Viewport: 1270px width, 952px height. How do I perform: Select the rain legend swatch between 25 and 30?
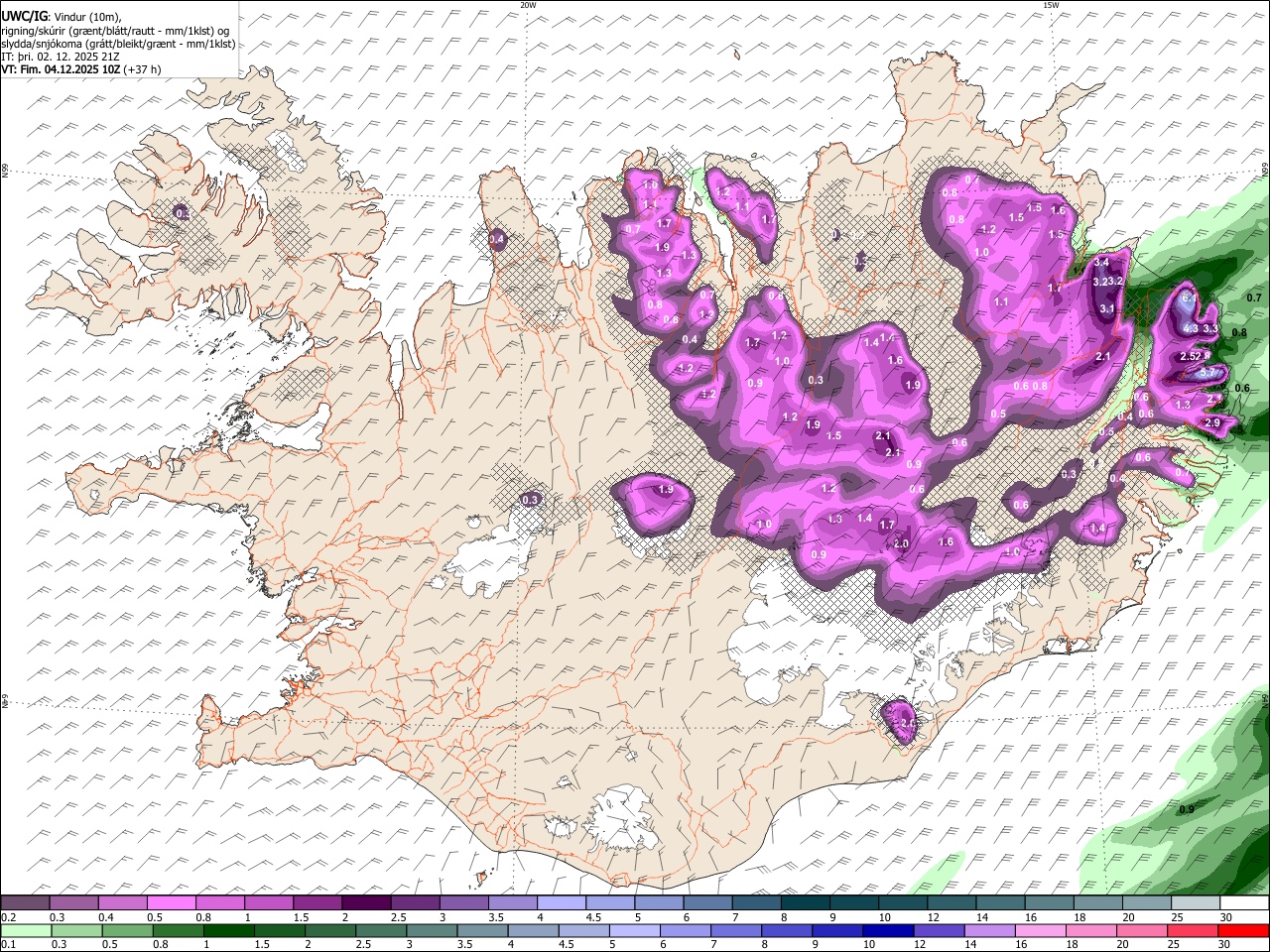pos(1192,931)
